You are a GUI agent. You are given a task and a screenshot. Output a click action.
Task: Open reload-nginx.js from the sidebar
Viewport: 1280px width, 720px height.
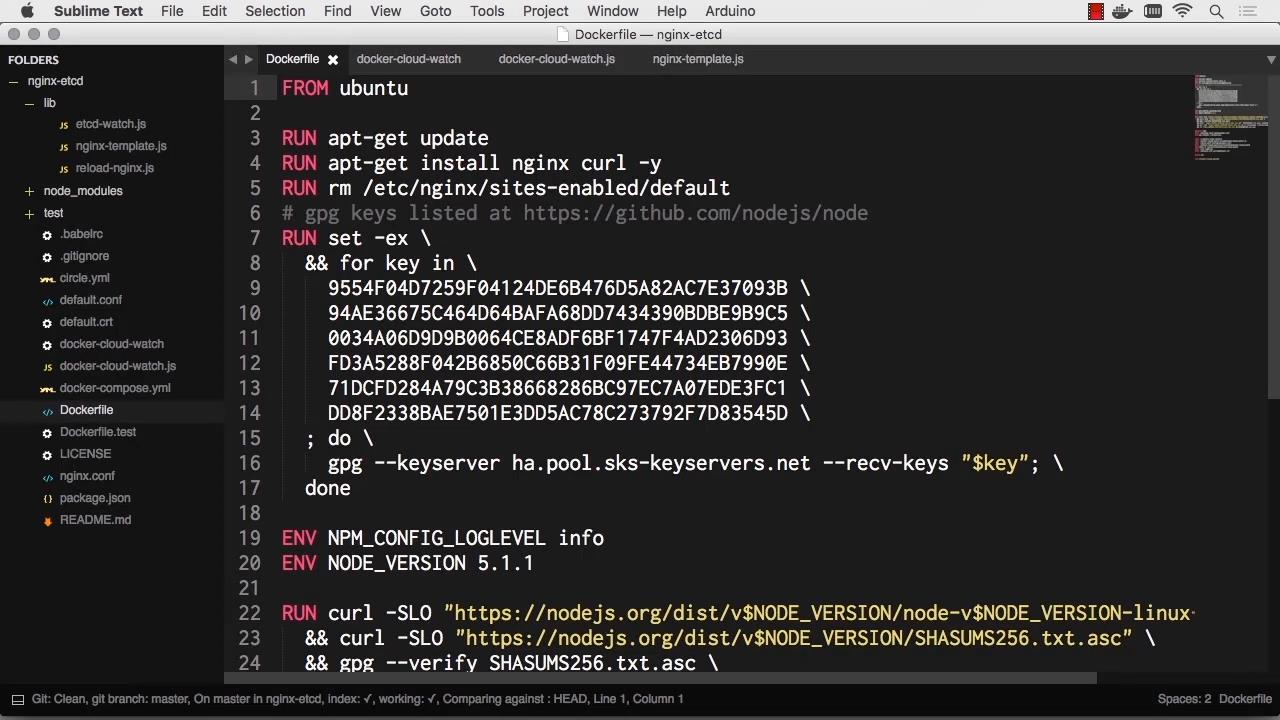coord(115,168)
